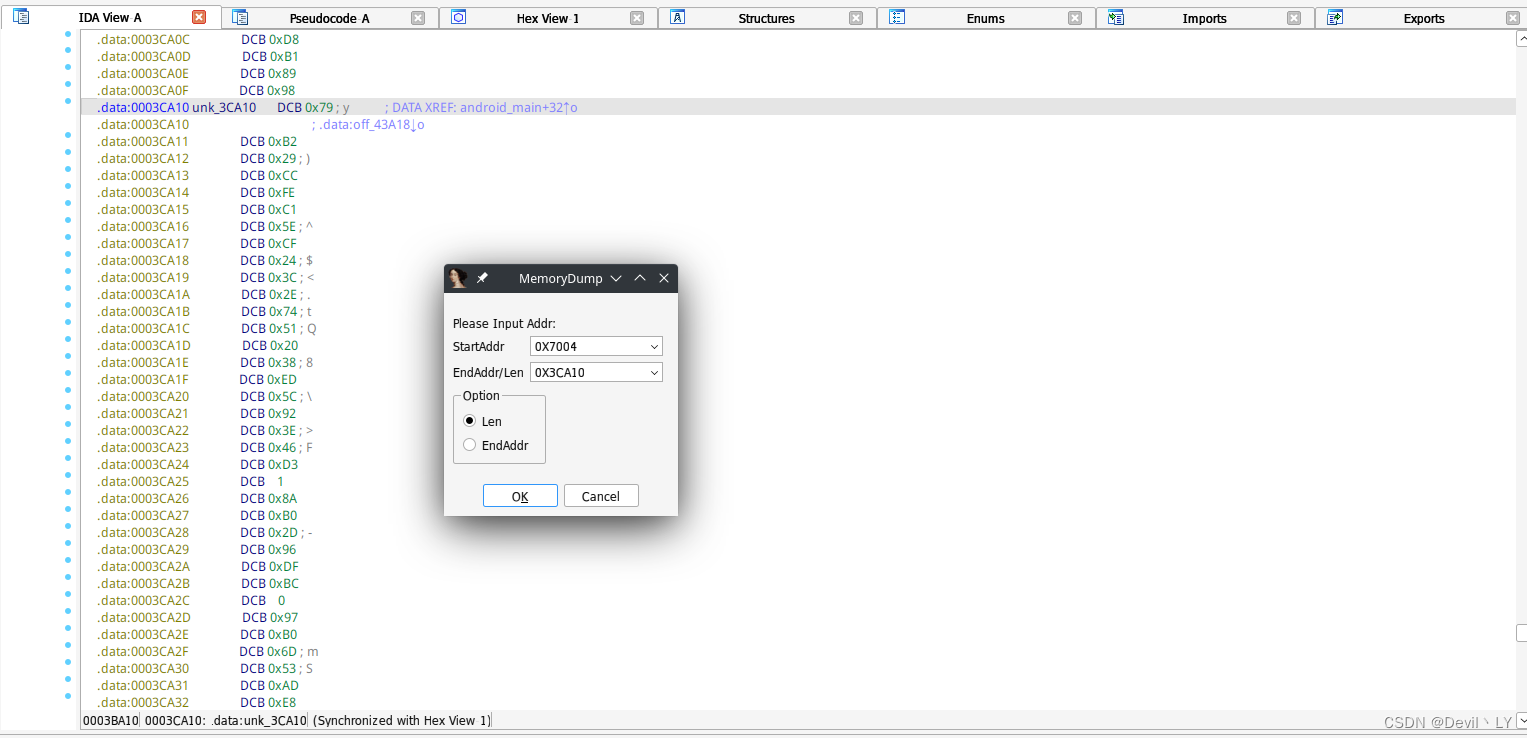Image resolution: width=1527 pixels, height=738 pixels.
Task: Switch to the Hex View 1 tab
Action: coord(548,18)
